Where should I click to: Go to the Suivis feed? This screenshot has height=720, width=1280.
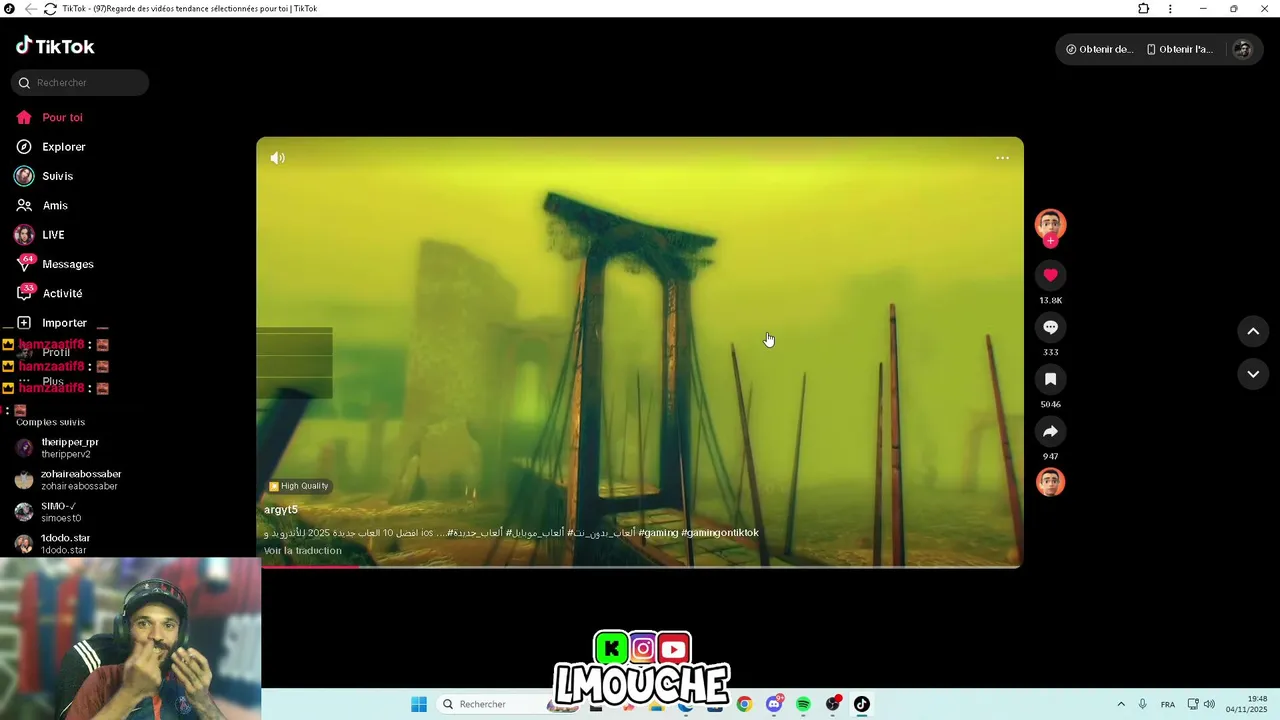coord(45,176)
